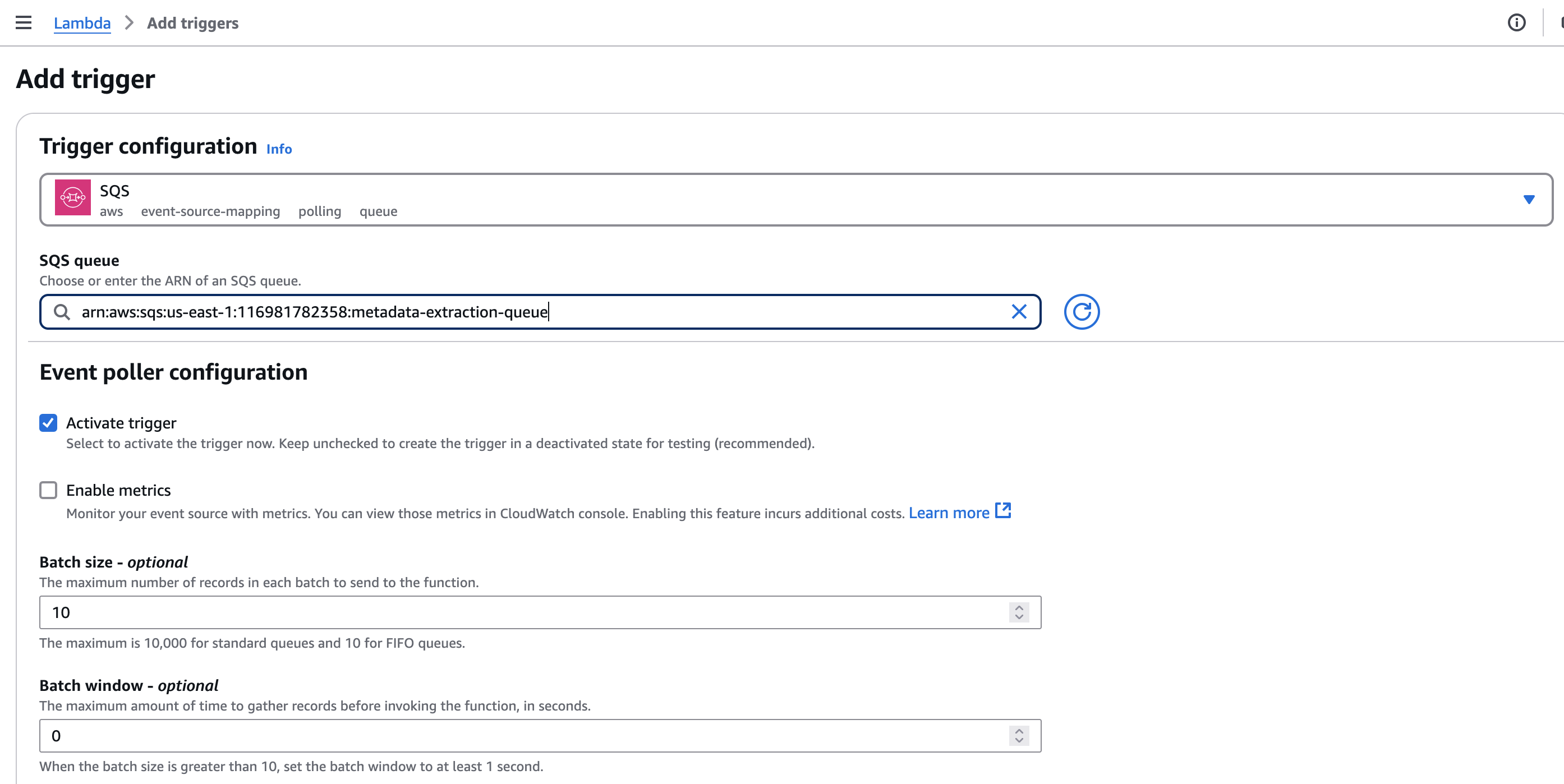Image resolution: width=1564 pixels, height=784 pixels.
Task: Click the polling tag text
Action: click(x=319, y=211)
